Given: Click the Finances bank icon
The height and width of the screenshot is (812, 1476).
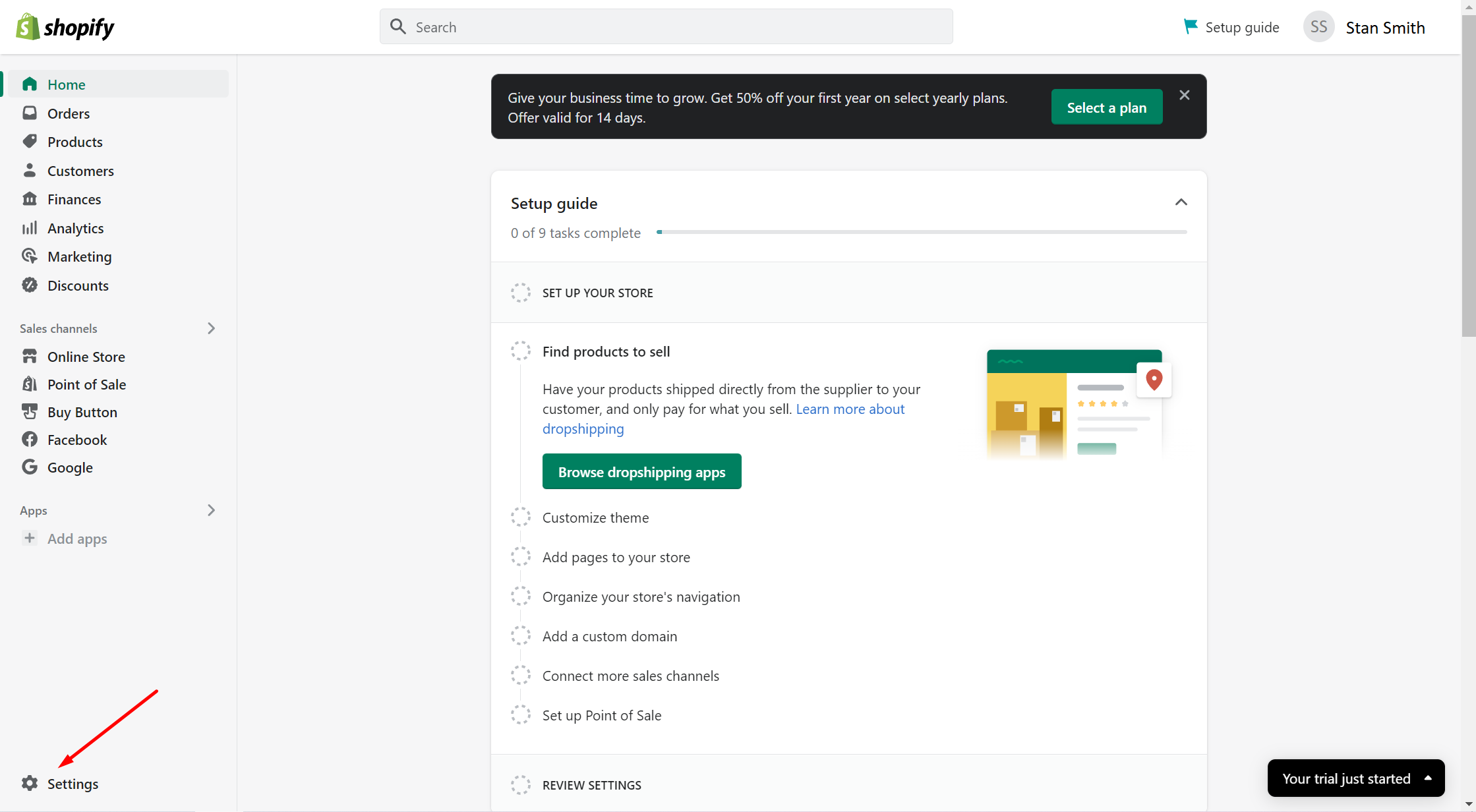Looking at the screenshot, I should coord(30,199).
